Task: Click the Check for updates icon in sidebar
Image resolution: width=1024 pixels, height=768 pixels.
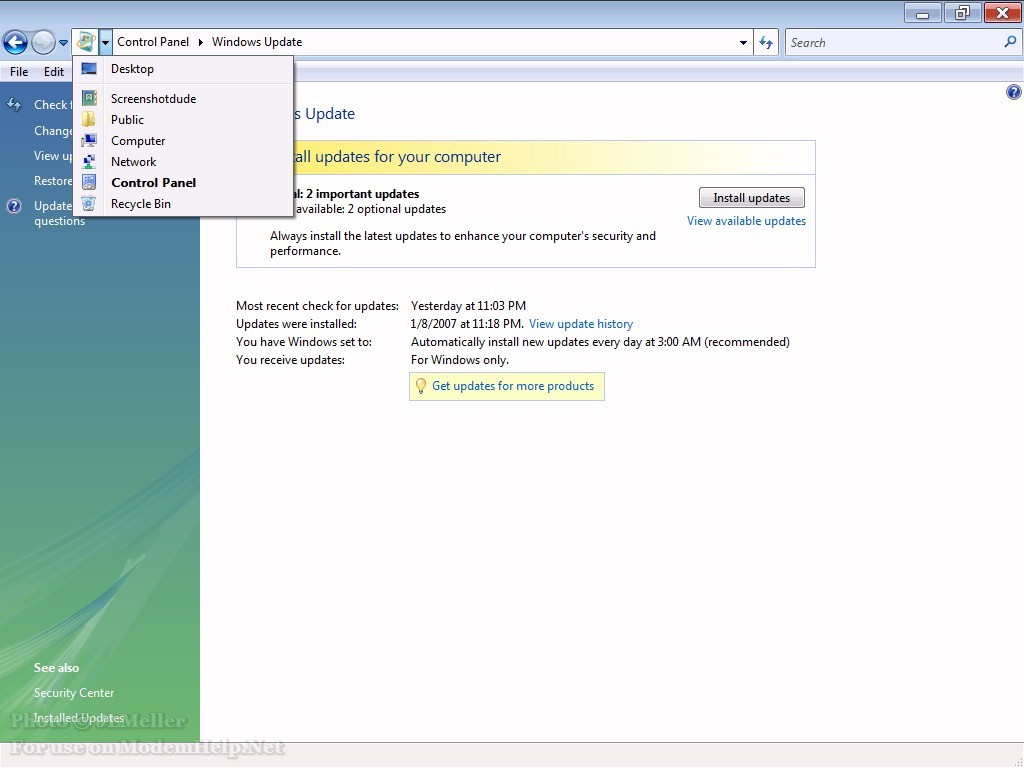Action: (x=14, y=104)
